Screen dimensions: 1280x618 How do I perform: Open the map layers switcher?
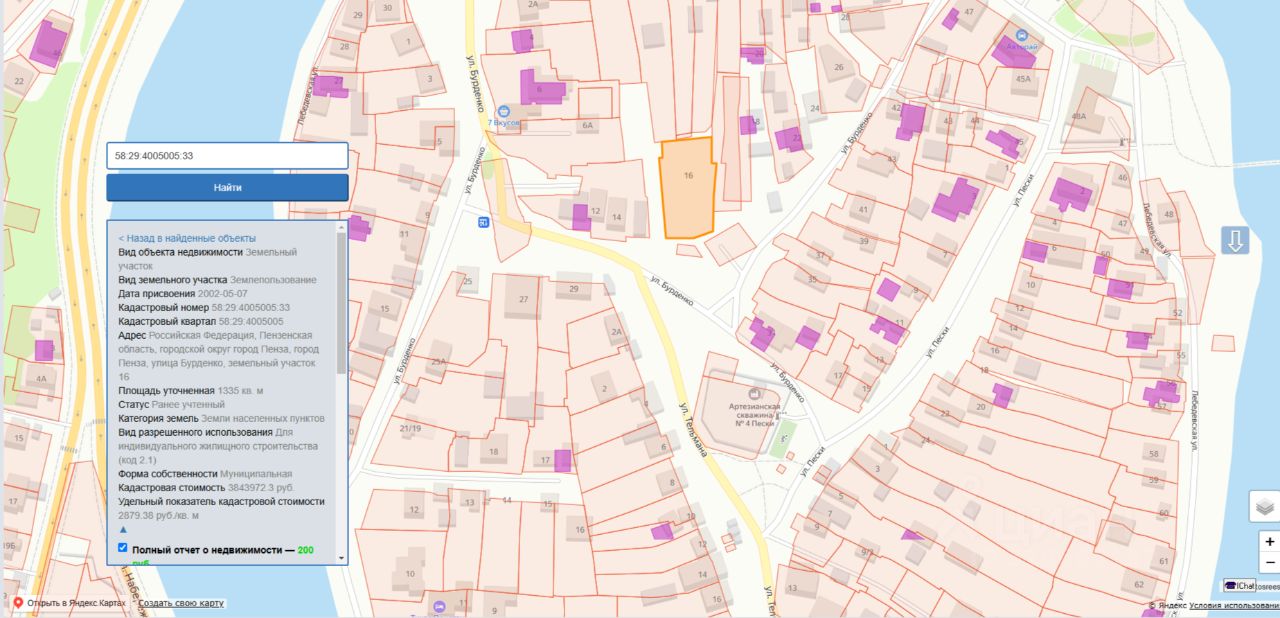(x=1265, y=507)
